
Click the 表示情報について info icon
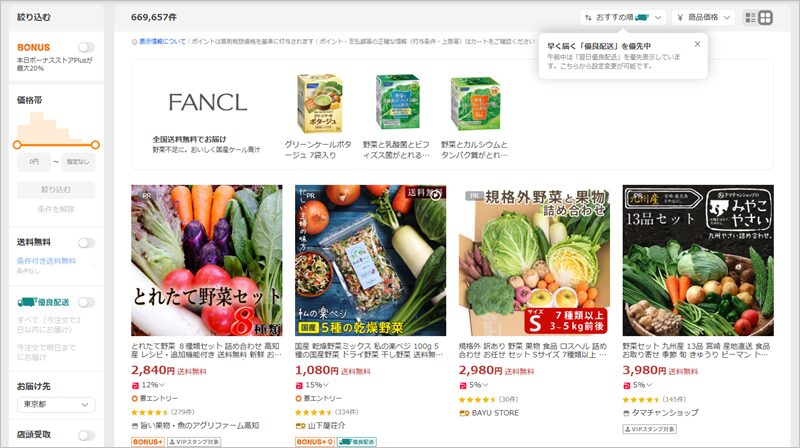click(x=134, y=42)
